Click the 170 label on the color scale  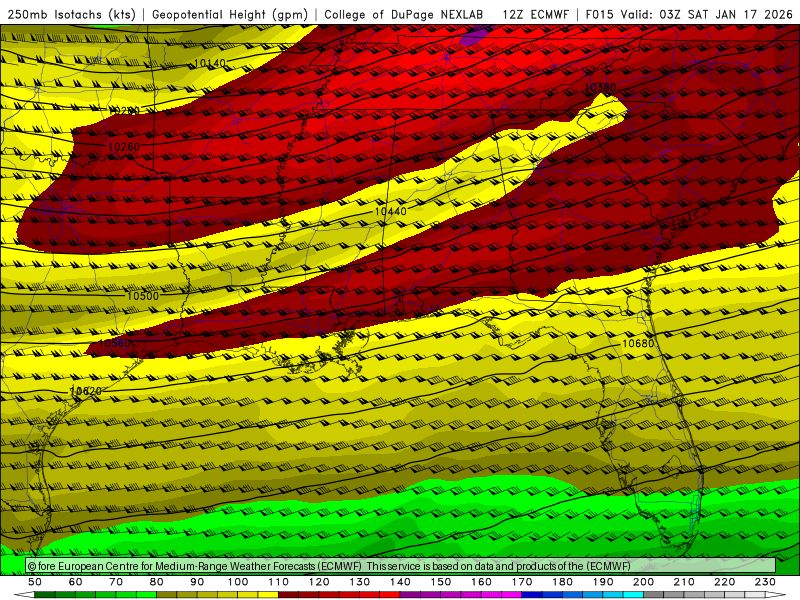[522, 582]
